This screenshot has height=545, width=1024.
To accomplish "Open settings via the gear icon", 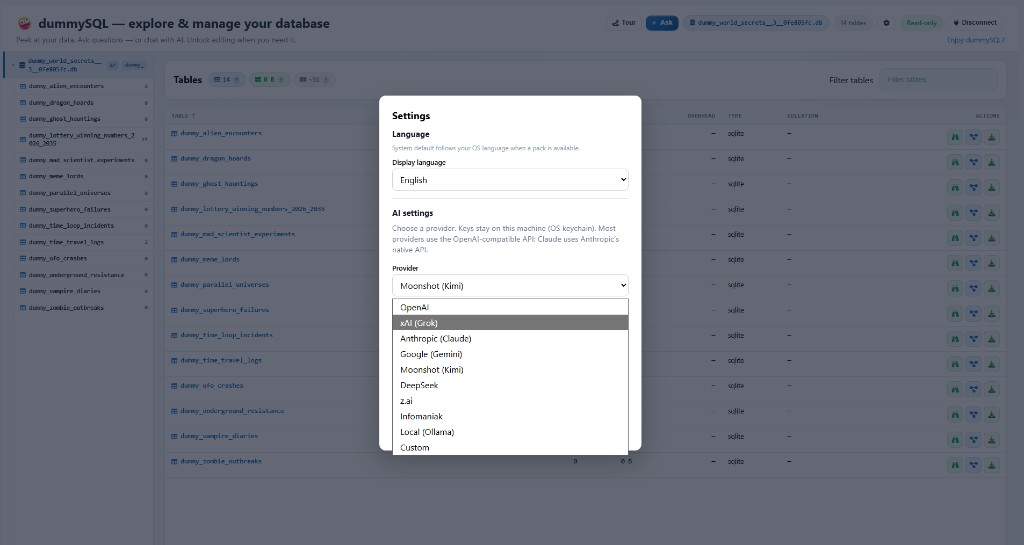I will 886,23.
